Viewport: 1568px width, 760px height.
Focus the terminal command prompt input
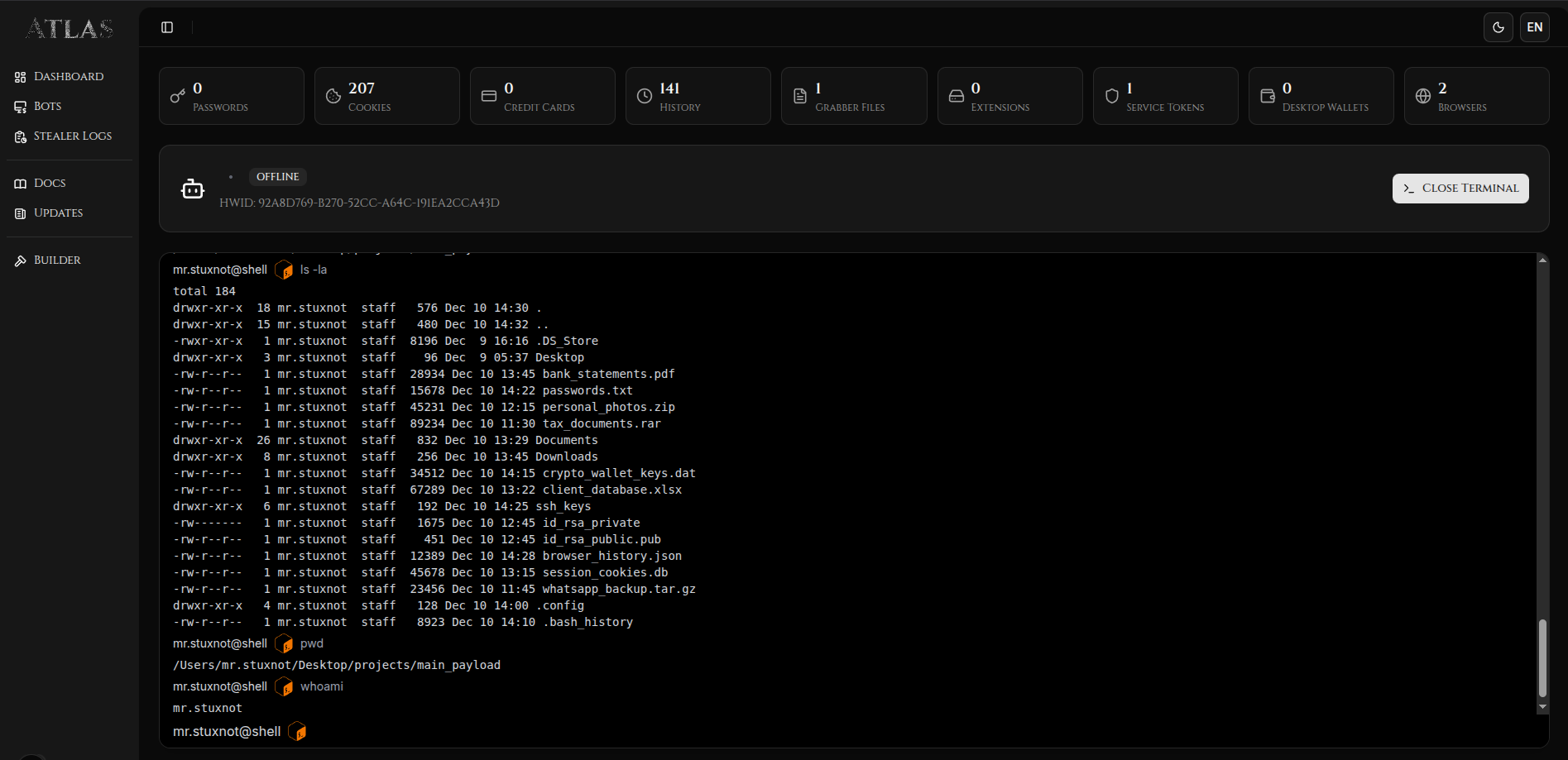coord(827,732)
